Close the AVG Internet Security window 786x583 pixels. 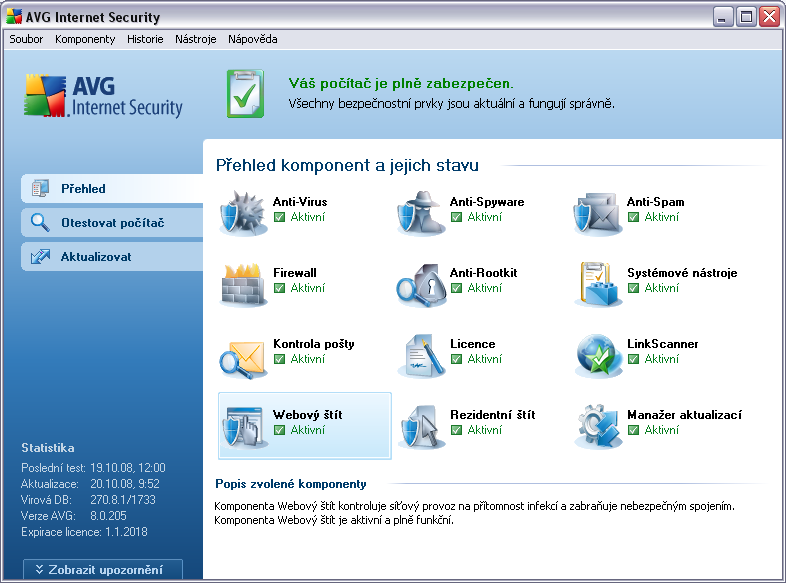pyautogui.click(x=769, y=17)
